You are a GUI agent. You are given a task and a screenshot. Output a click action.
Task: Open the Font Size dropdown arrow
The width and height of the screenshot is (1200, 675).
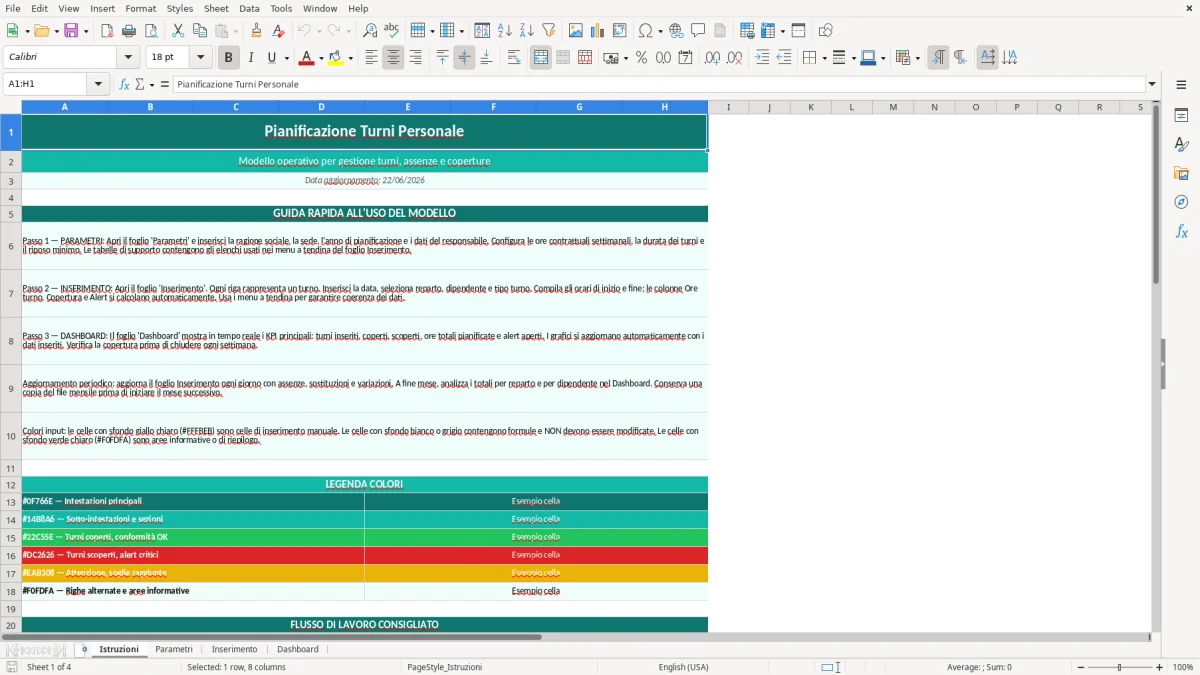tap(200, 58)
